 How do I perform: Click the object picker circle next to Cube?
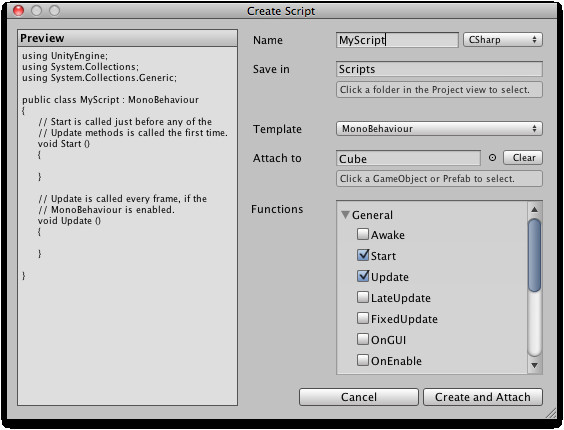tap(492, 158)
